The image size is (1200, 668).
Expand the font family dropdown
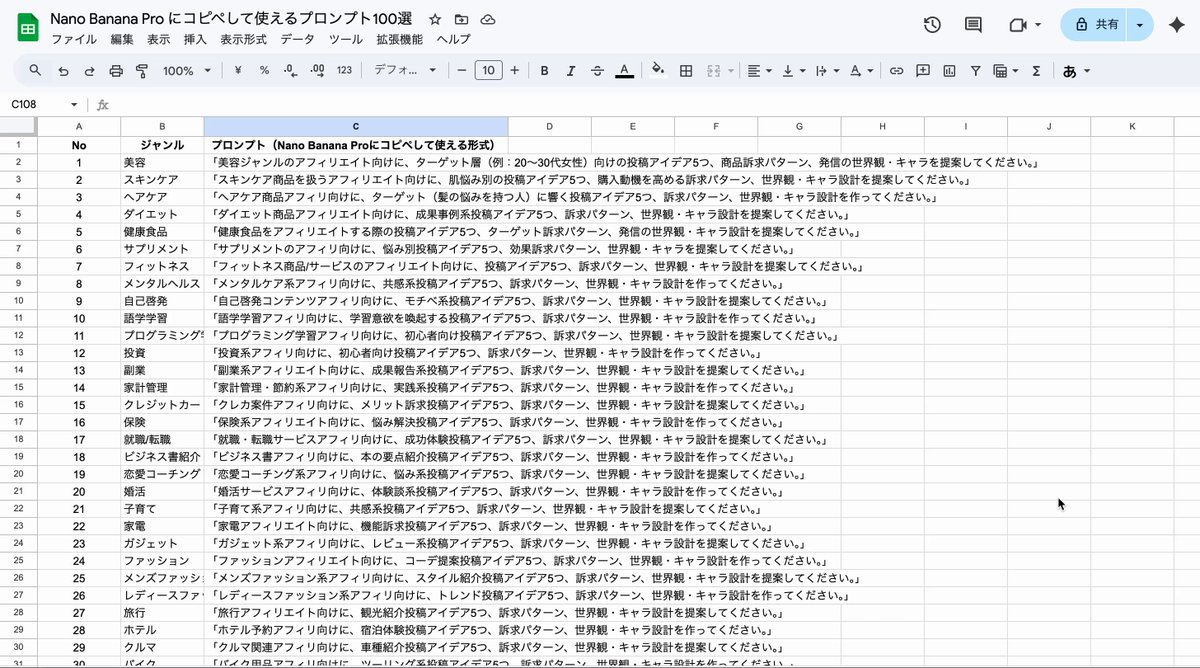pos(405,71)
